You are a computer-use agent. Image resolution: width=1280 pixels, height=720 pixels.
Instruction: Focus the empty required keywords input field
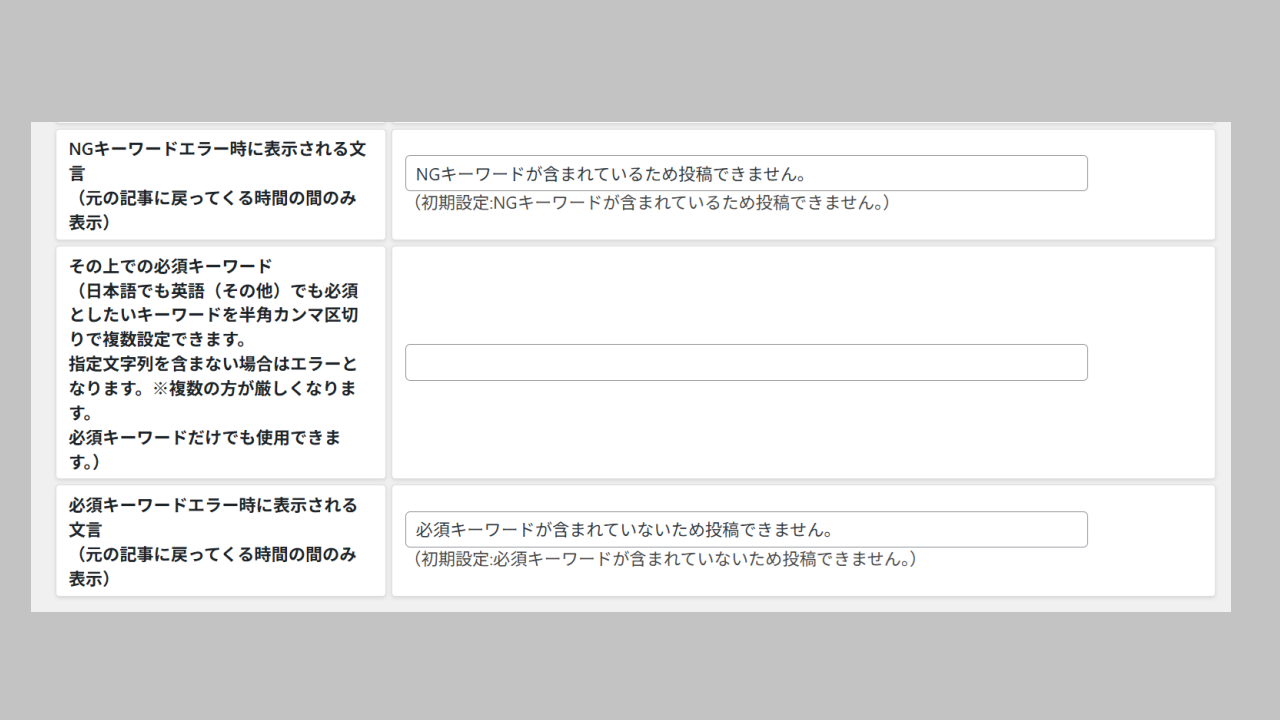tap(746, 362)
